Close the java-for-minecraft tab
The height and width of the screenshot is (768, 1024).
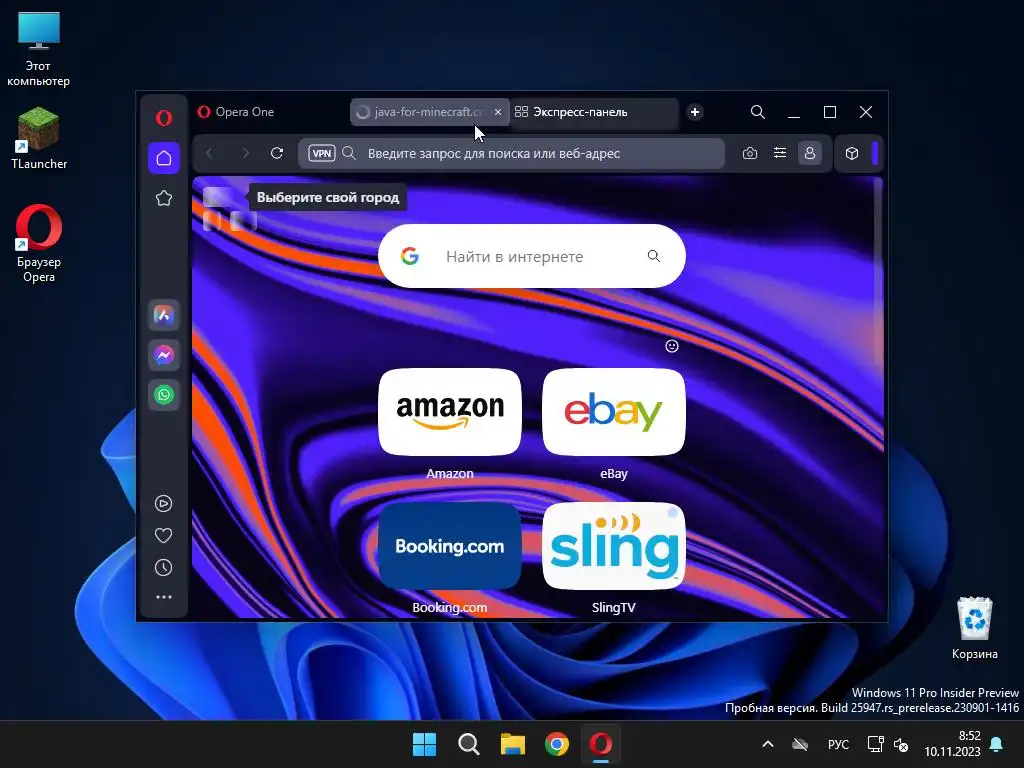tap(498, 112)
